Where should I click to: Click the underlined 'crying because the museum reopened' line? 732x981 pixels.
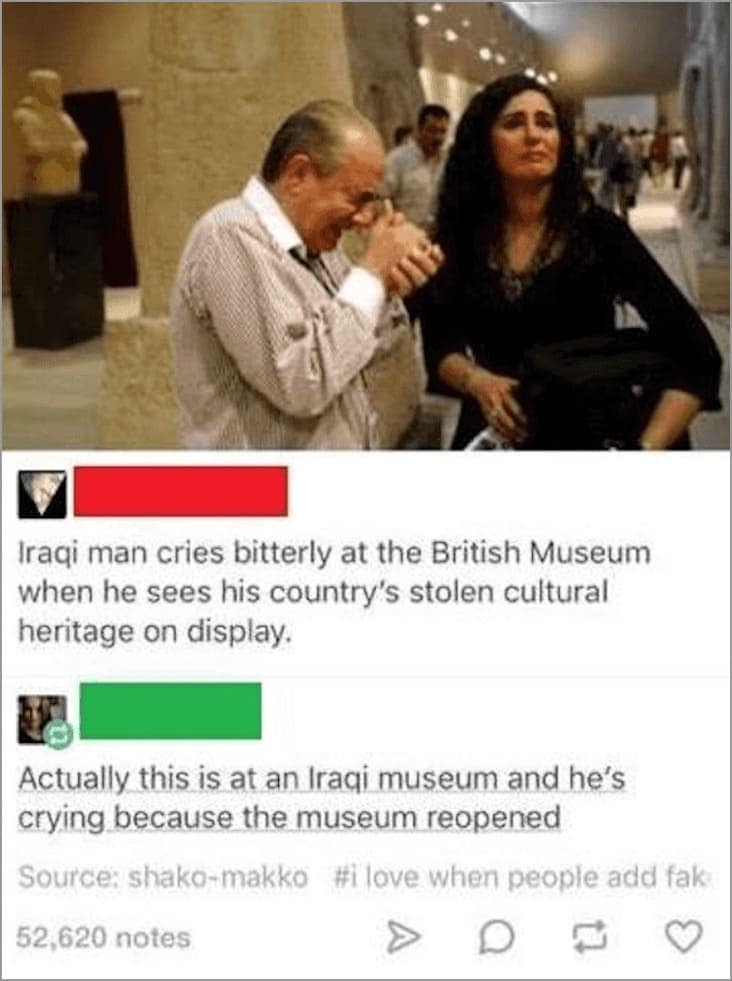click(289, 818)
